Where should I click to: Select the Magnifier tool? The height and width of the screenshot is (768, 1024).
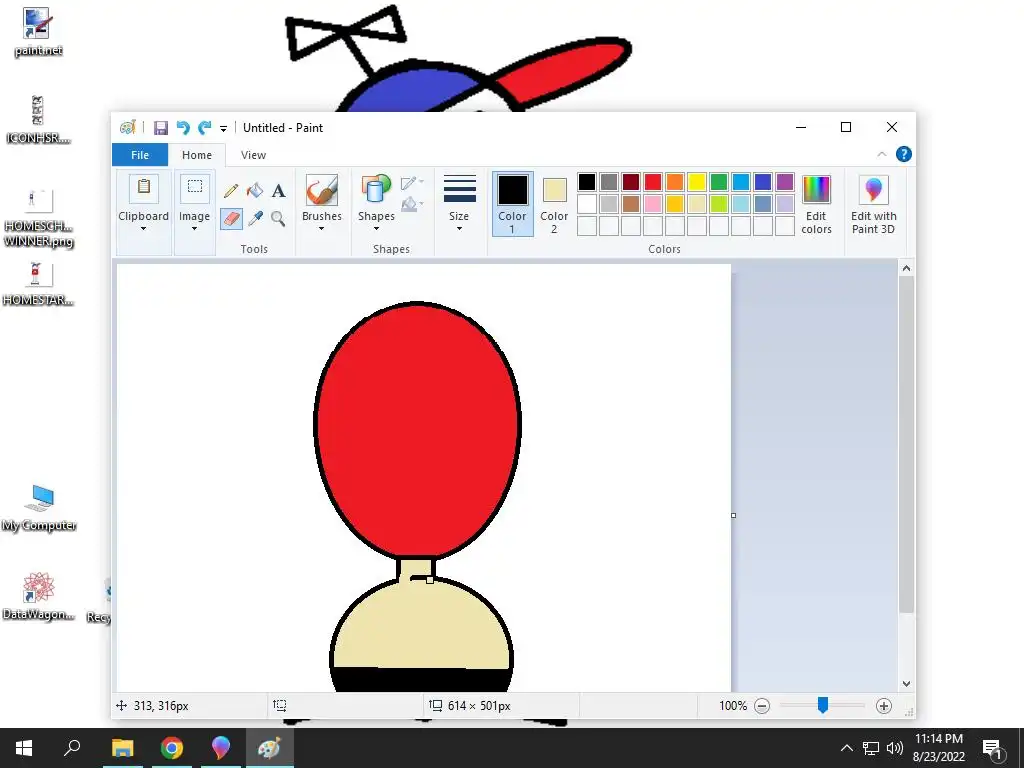click(278, 218)
